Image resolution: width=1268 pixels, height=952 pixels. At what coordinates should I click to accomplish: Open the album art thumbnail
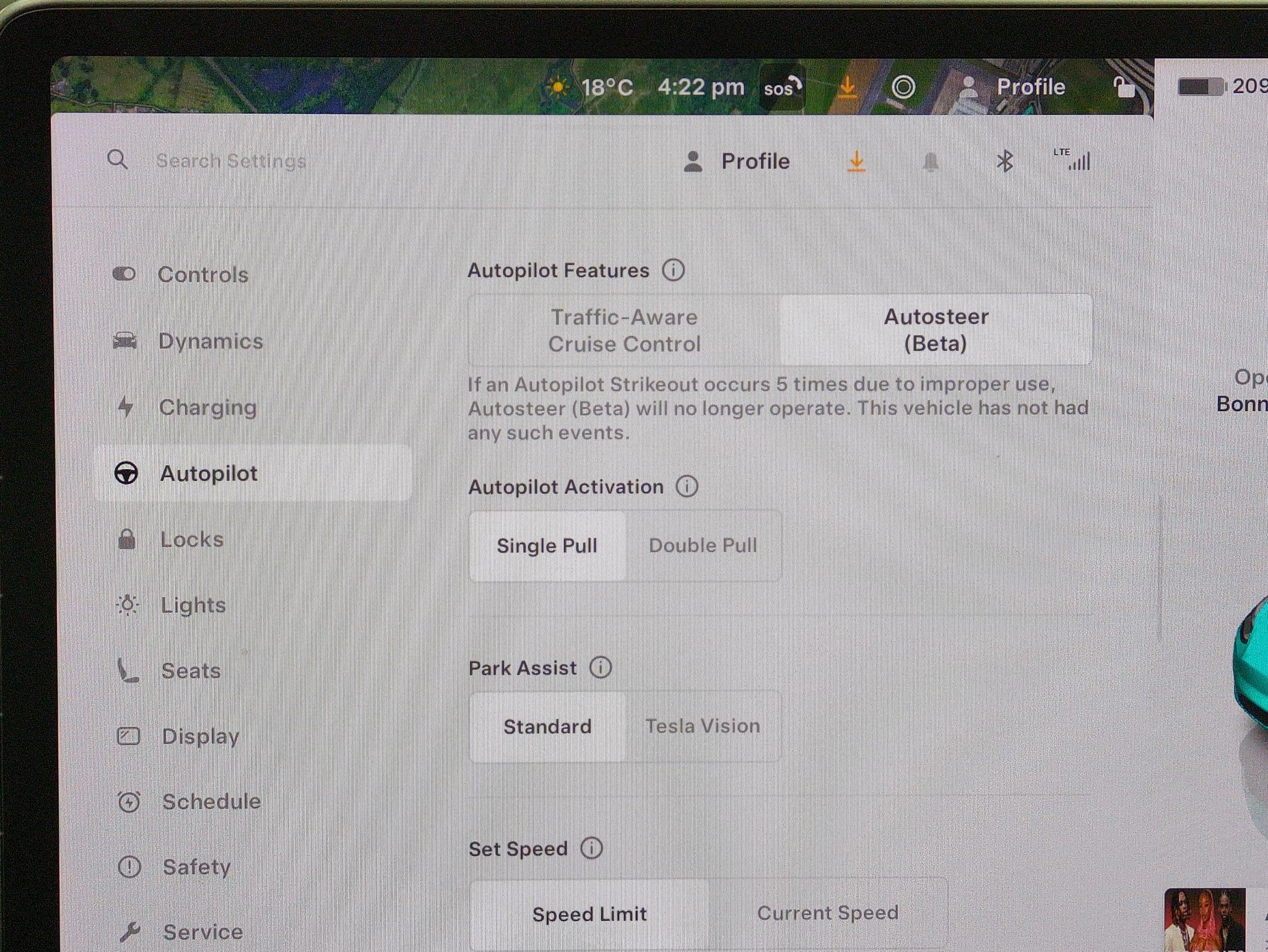tap(1204, 920)
